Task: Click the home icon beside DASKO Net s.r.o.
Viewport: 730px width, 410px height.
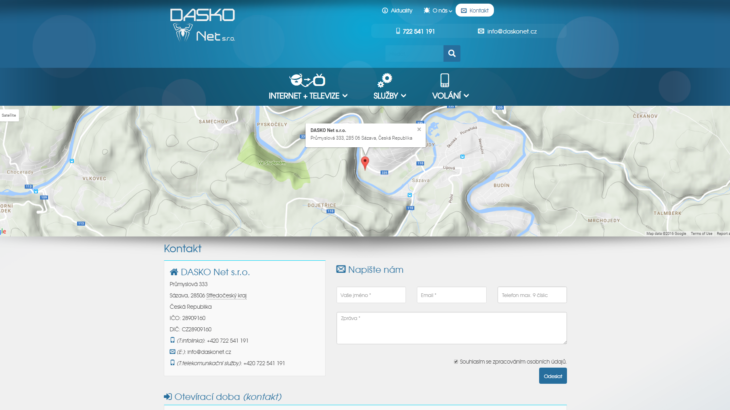Action: click(x=174, y=272)
